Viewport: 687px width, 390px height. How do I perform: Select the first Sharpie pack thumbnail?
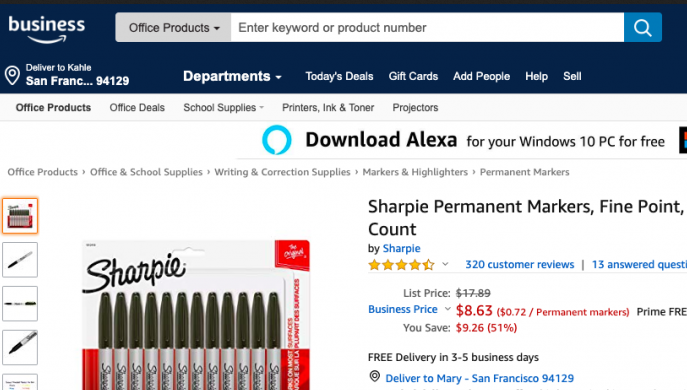pos(20,216)
